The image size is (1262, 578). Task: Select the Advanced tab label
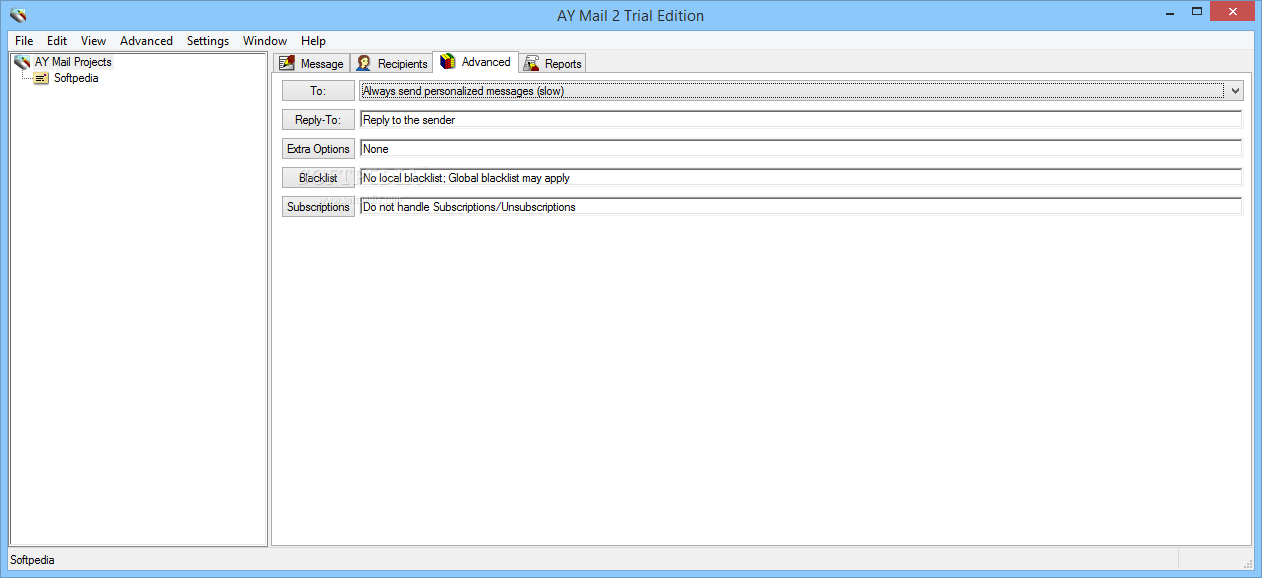coord(486,62)
